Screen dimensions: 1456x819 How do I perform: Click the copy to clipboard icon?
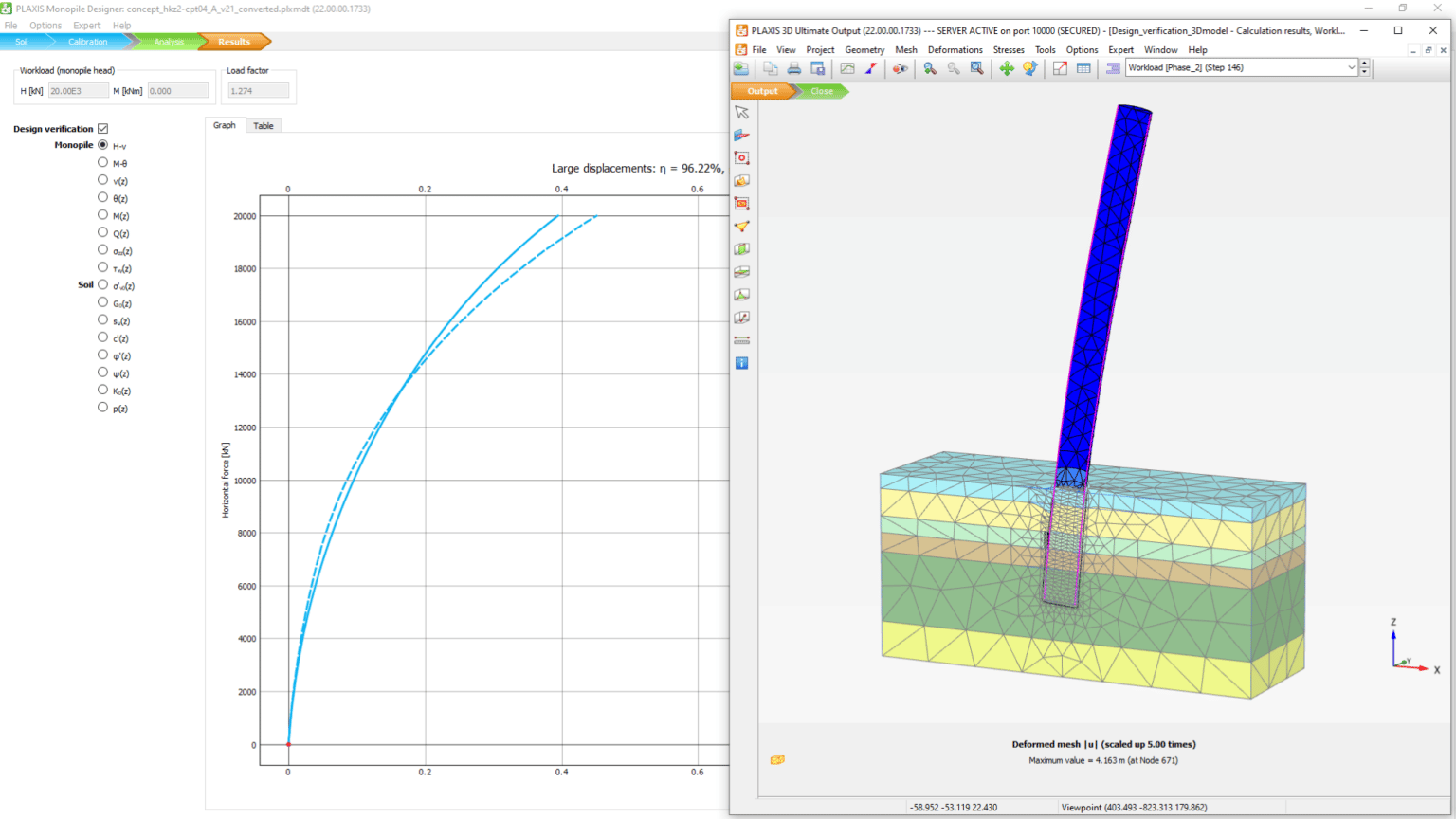pyautogui.click(x=771, y=68)
